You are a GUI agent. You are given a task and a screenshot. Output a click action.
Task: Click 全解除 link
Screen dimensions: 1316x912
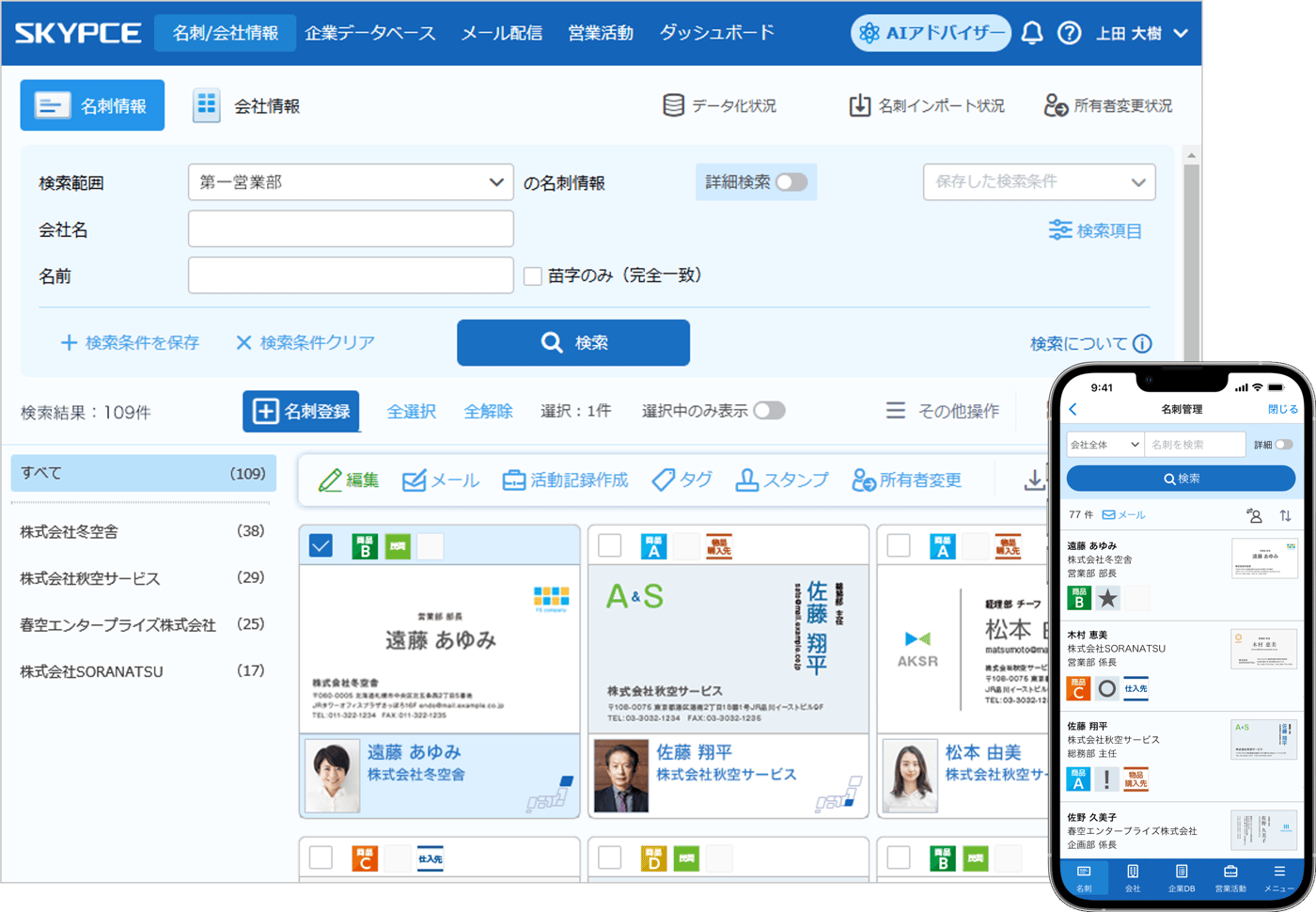click(x=489, y=411)
